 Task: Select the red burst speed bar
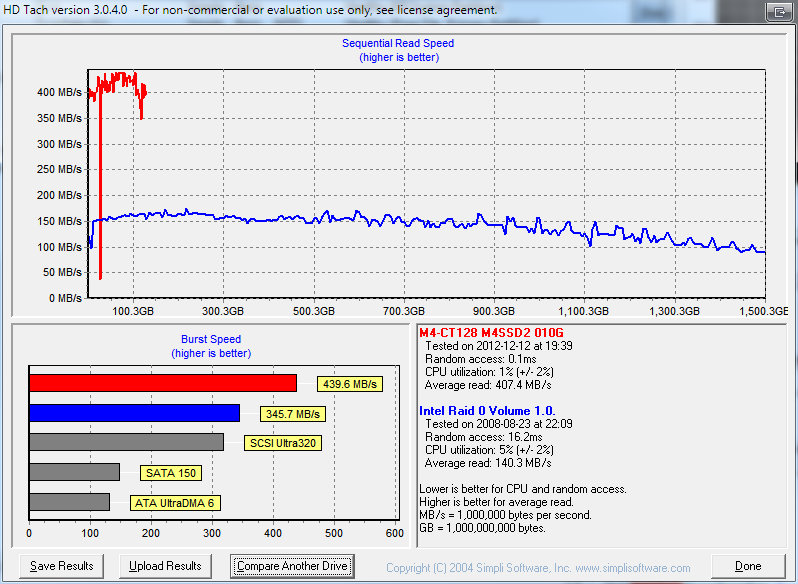(162, 383)
